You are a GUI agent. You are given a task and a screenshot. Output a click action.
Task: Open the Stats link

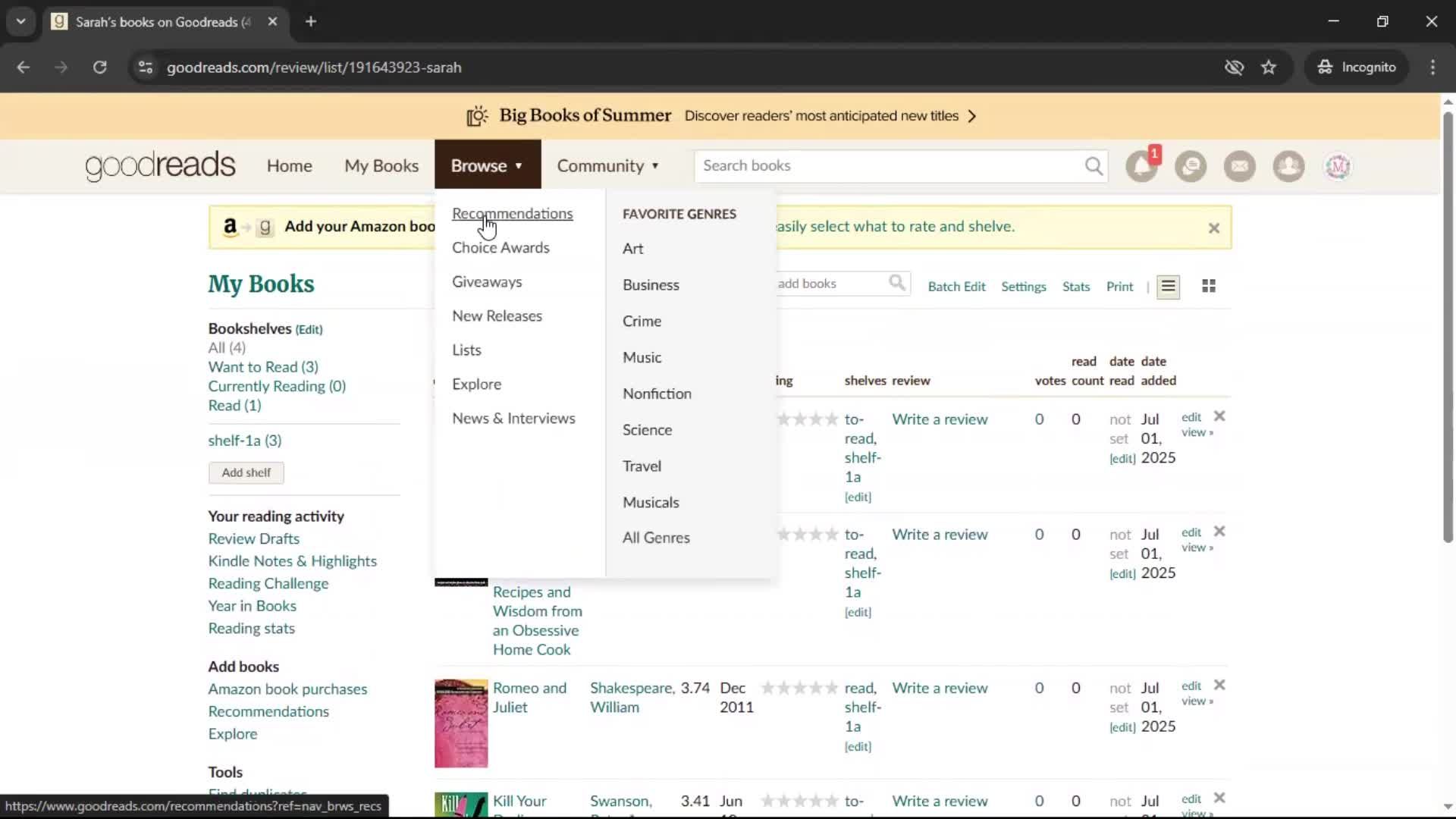[x=1075, y=287]
